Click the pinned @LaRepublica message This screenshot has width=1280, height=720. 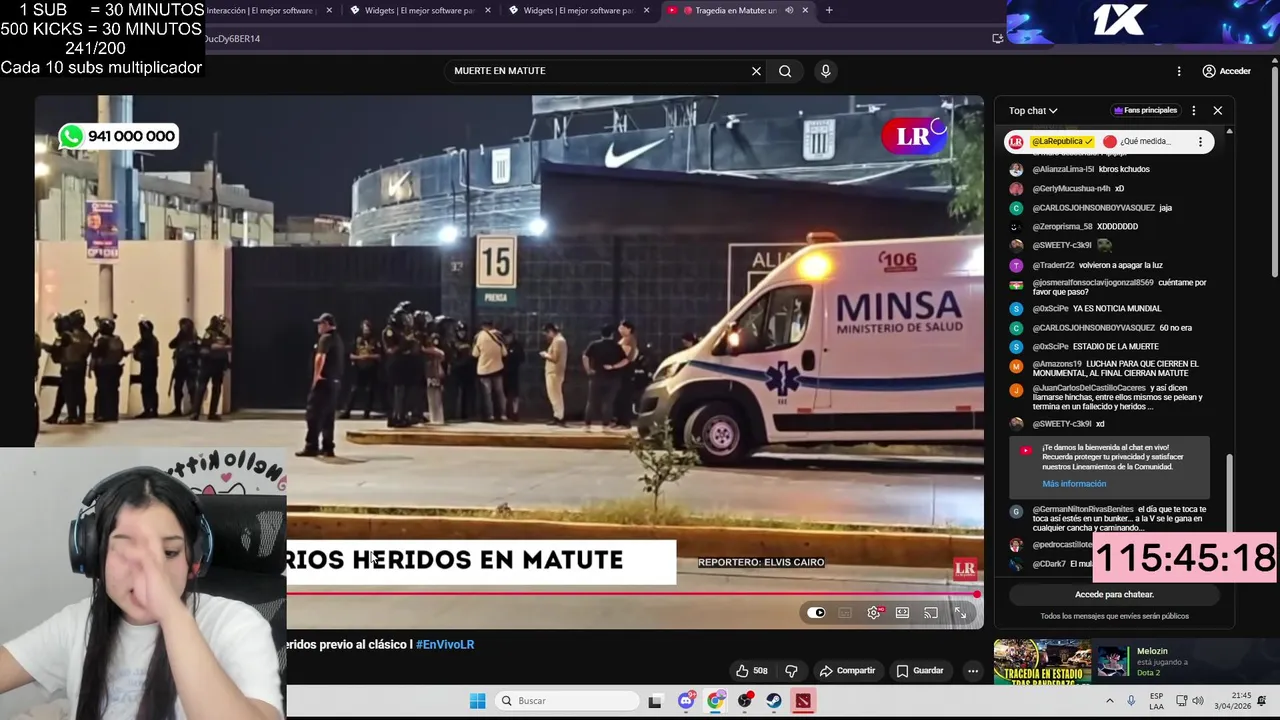pyautogui.click(x=1109, y=142)
